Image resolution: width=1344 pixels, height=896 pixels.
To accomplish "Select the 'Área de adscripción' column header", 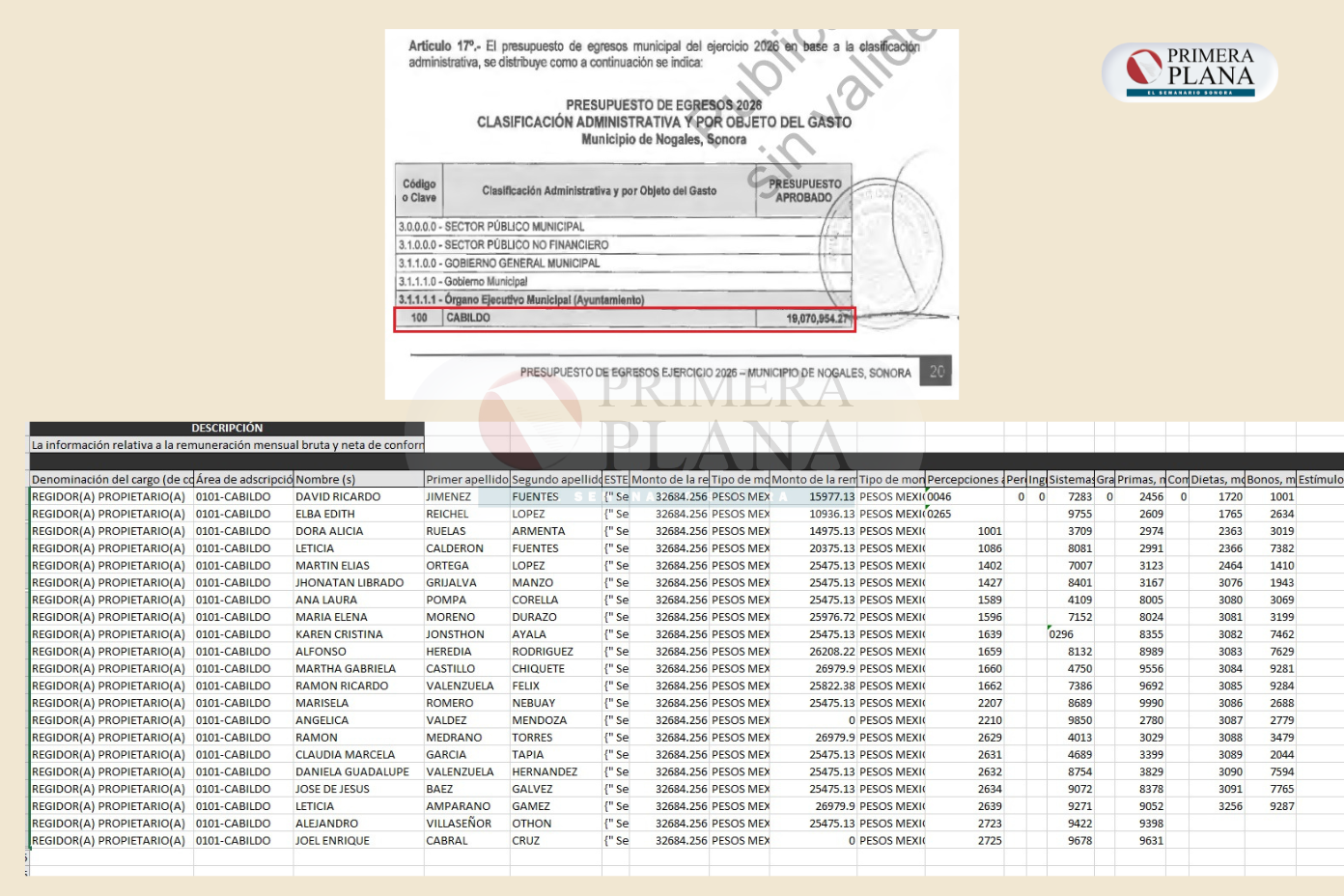I will [243, 479].
